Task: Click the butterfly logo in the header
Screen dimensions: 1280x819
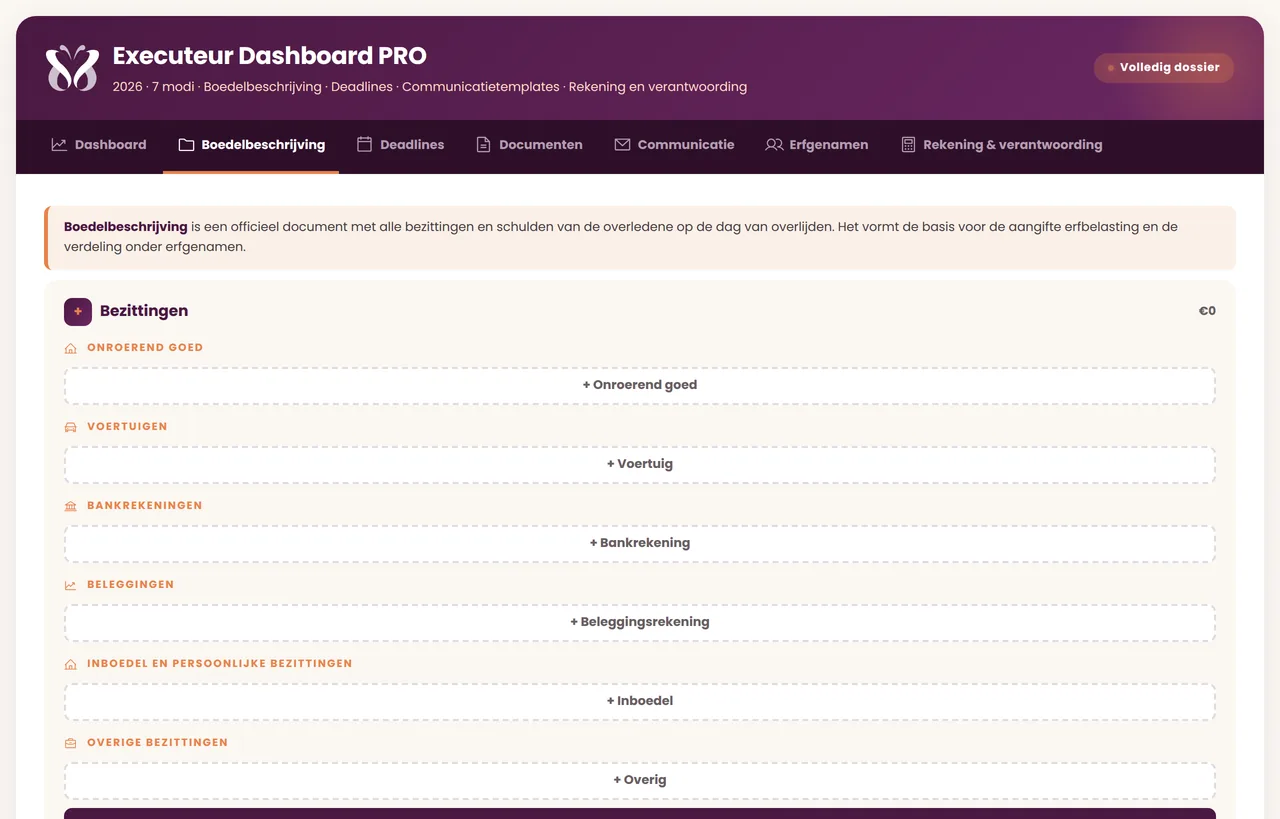Action: coord(72,68)
